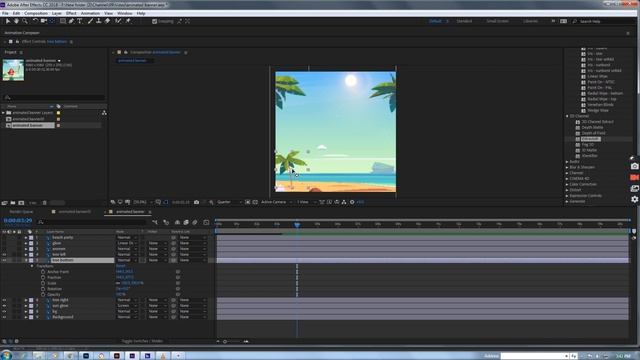The height and width of the screenshot is (360, 640).
Task: Hide the sun glow layer
Action: [4, 306]
